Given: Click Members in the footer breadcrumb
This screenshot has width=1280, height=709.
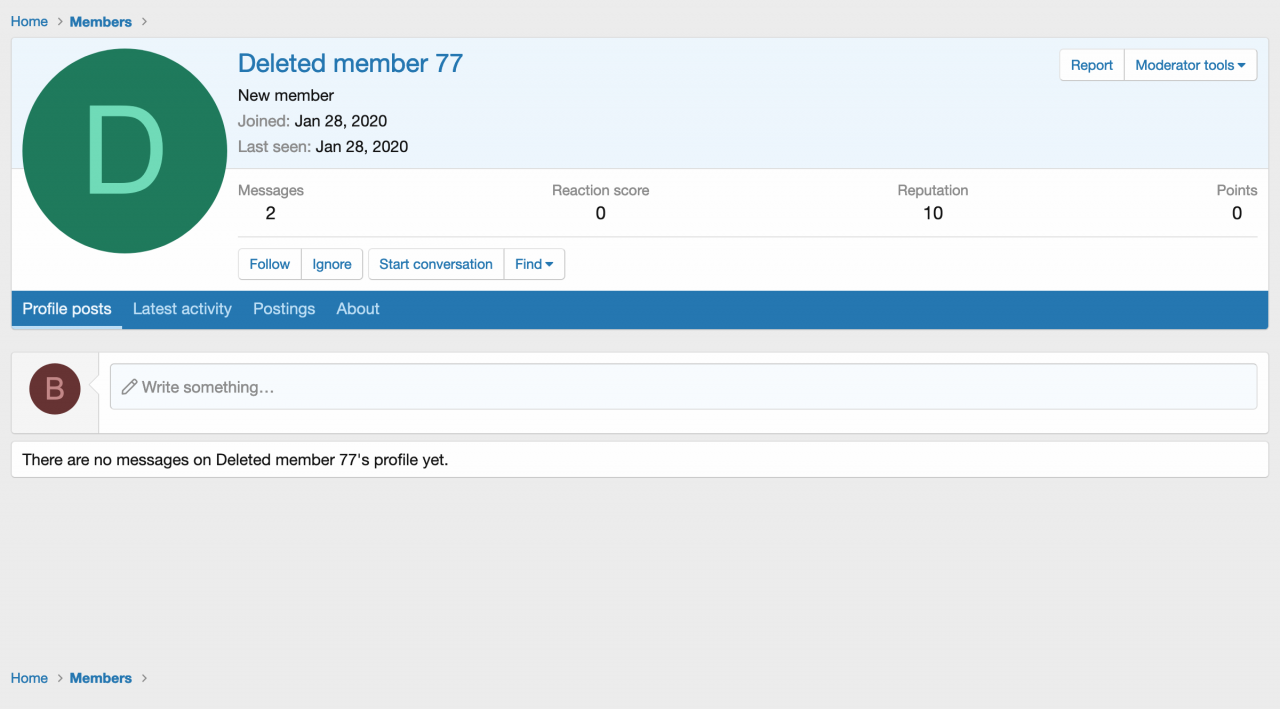Looking at the screenshot, I should click(x=100, y=678).
